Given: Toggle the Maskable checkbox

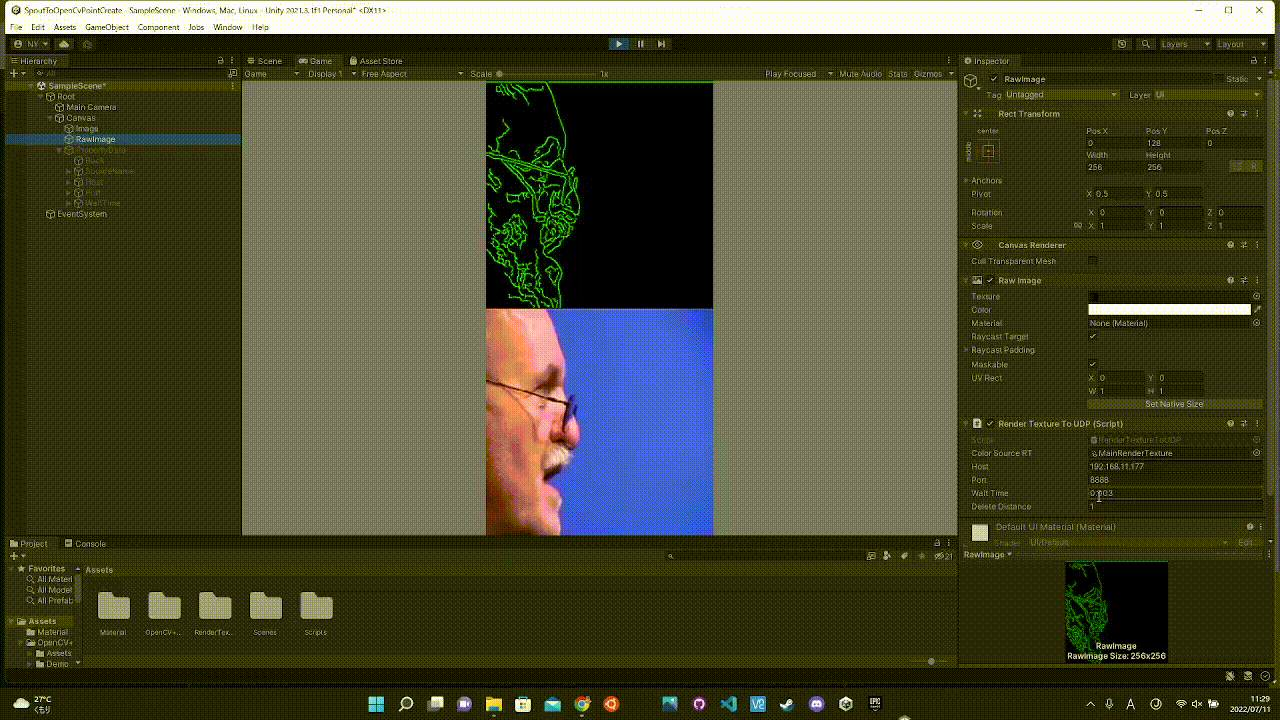Looking at the screenshot, I should click(1092, 364).
